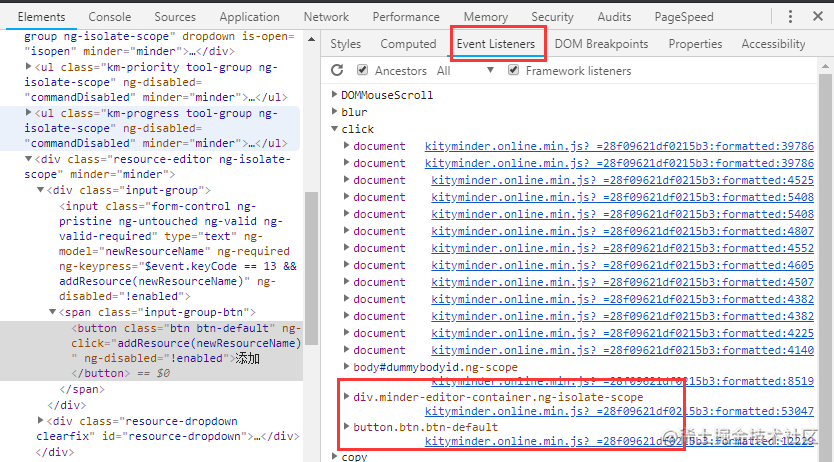Expand the km-progress ul node
The width and height of the screenshot is (834, 462).
point(29,113)
